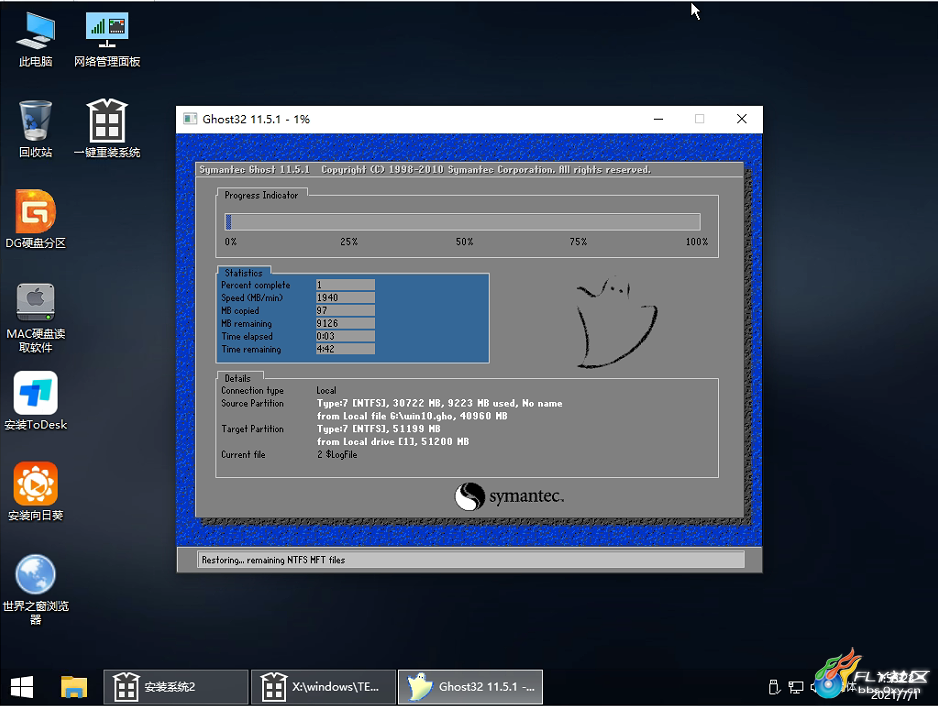Image resolution: width=938 pixels, height=706 pixels.
Task: Click the Symantec logo in Ghost window
Action: pyautogui.click(x=509, y=497)
